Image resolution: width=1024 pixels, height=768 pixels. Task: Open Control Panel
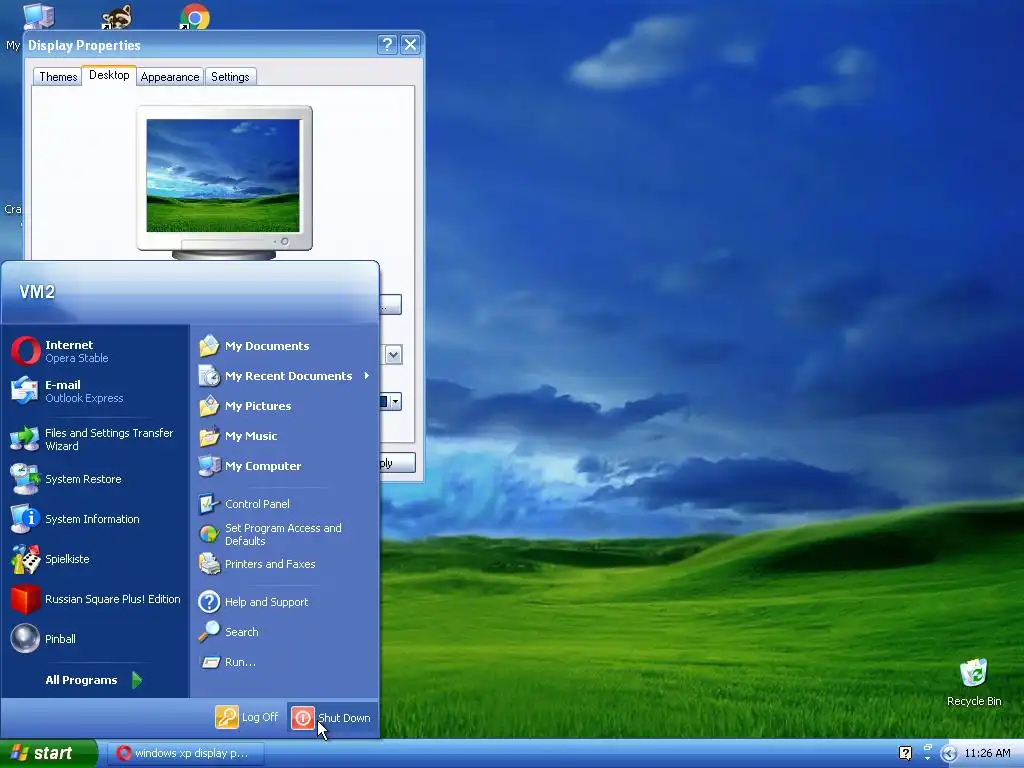(x=285, y=504)
